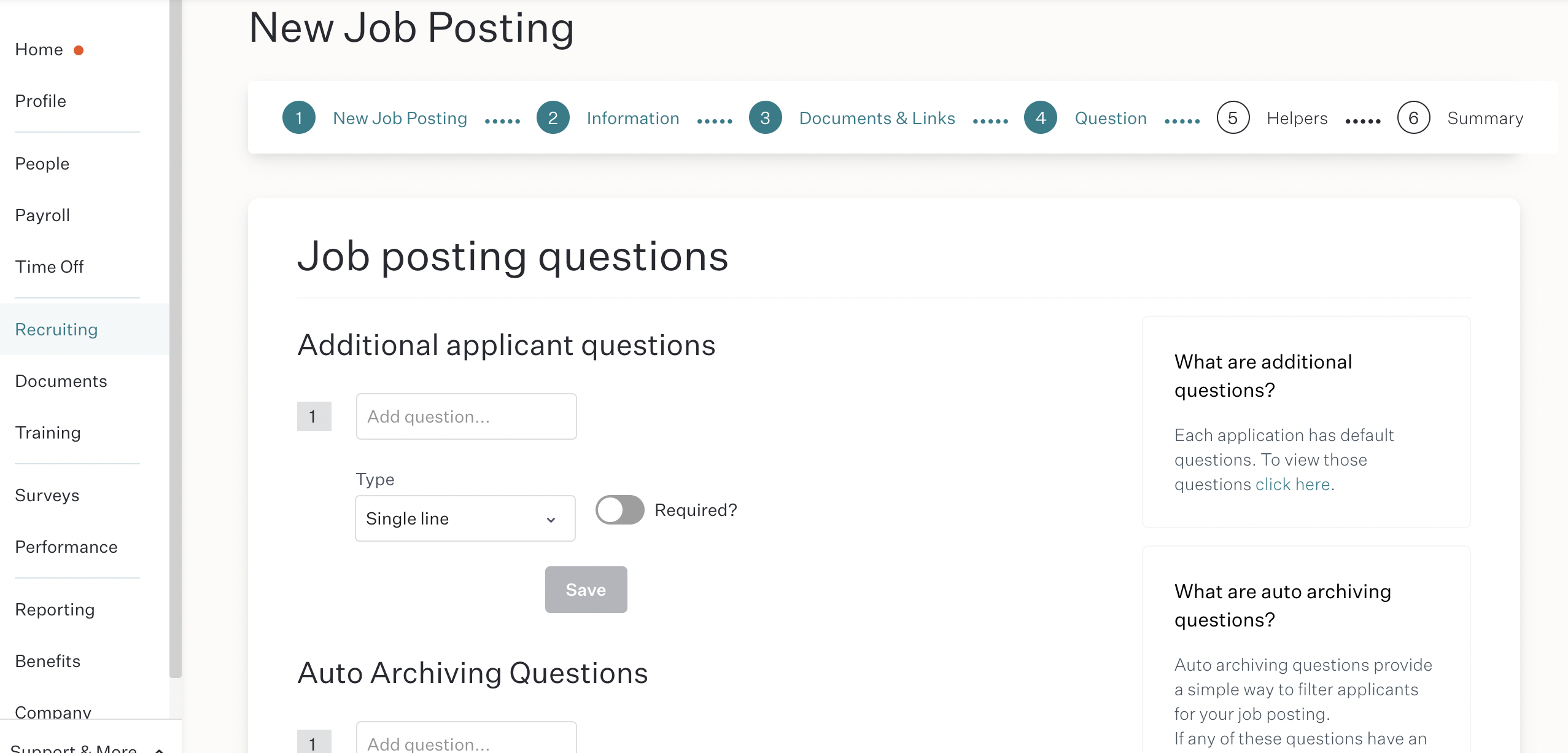Image resolution: width=1568 pixels, height=753 pixels.
Task: Follow the 'click here' default questions link
Action: 1293,485
